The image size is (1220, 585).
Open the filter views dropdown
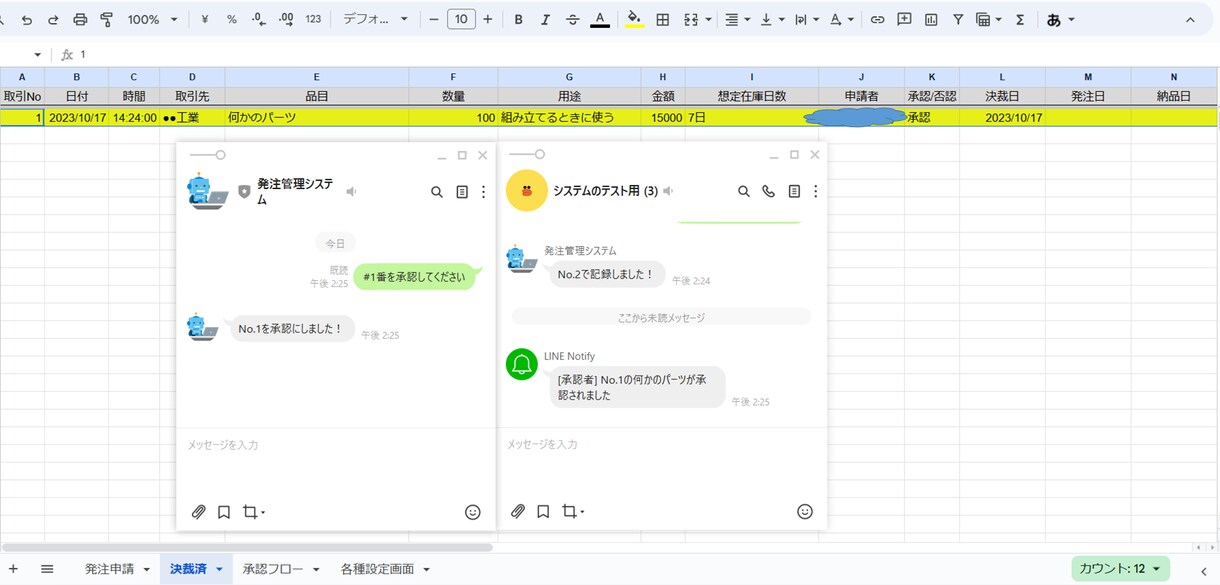[x=989, y=20]
